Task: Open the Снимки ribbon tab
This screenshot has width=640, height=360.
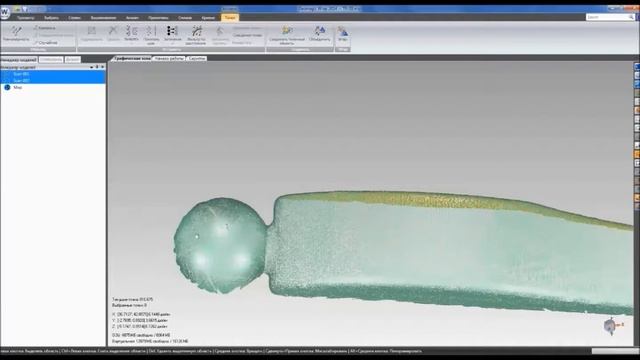Action: 184,18
